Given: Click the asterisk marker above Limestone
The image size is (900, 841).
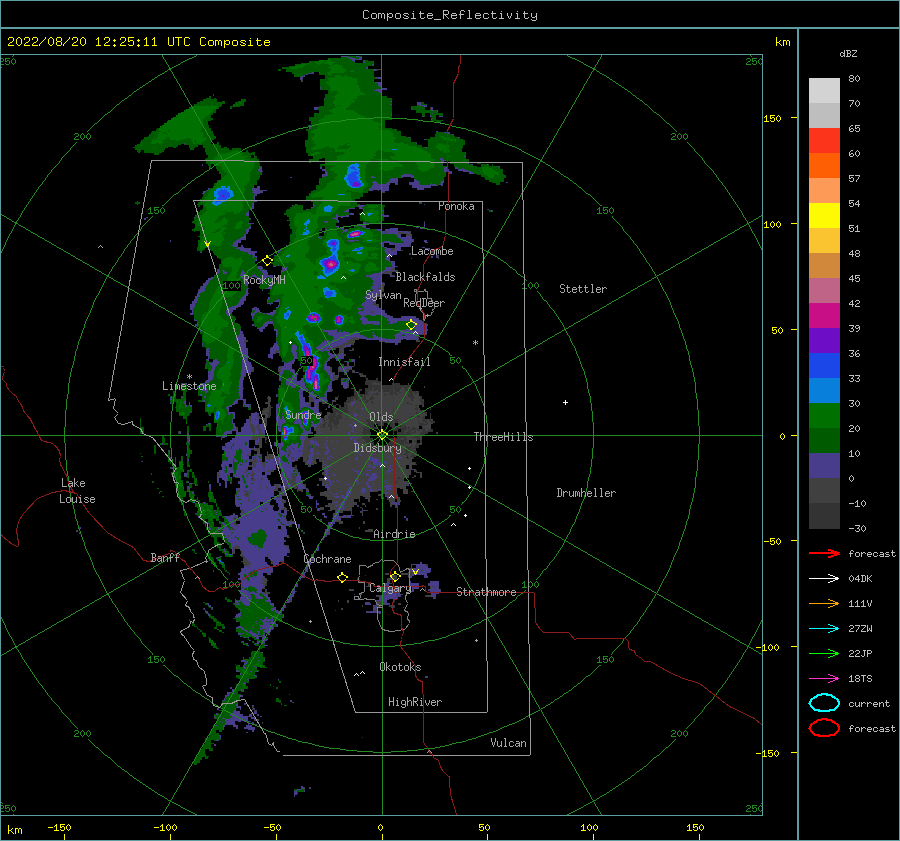Looking at the screenshot, I should [x=189, y=377].
